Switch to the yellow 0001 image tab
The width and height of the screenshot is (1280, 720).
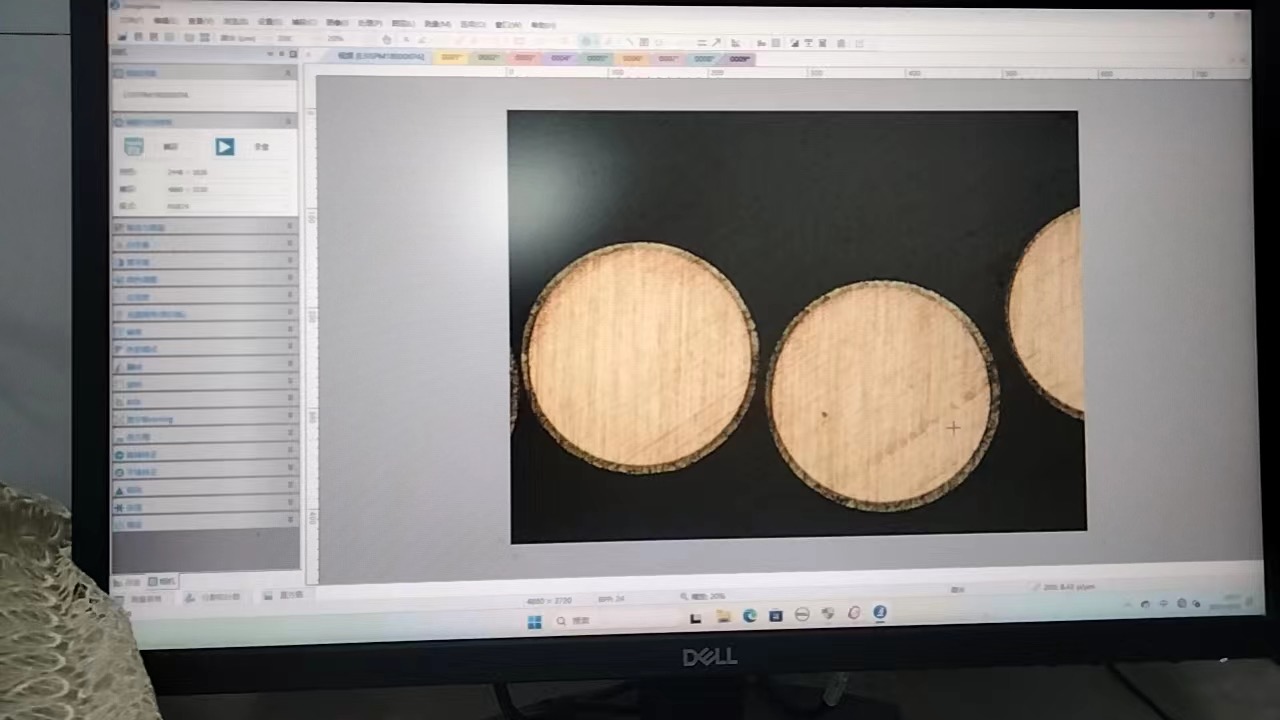pos(451,58)
